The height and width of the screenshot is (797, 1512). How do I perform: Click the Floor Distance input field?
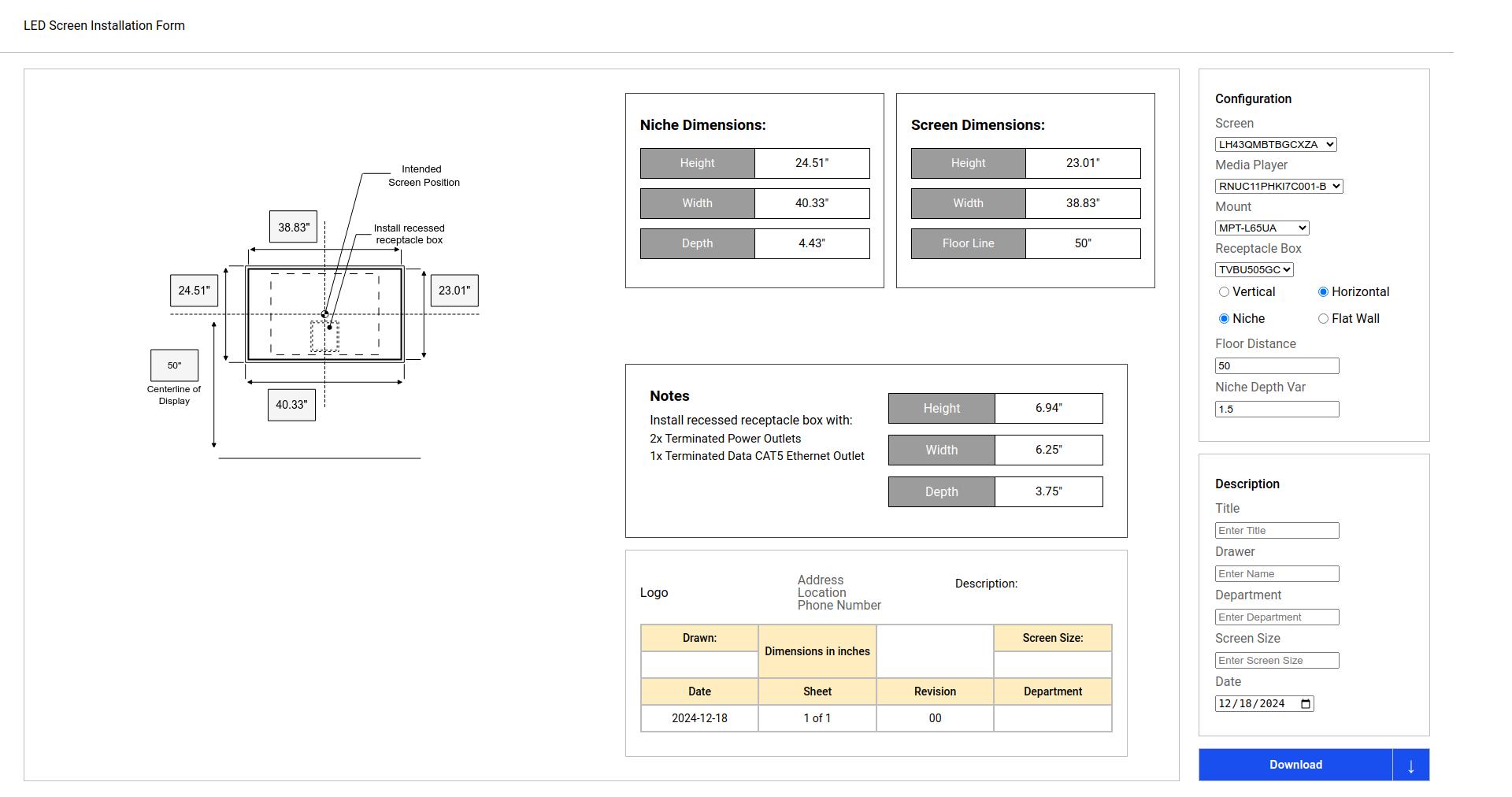point(1277,366)
